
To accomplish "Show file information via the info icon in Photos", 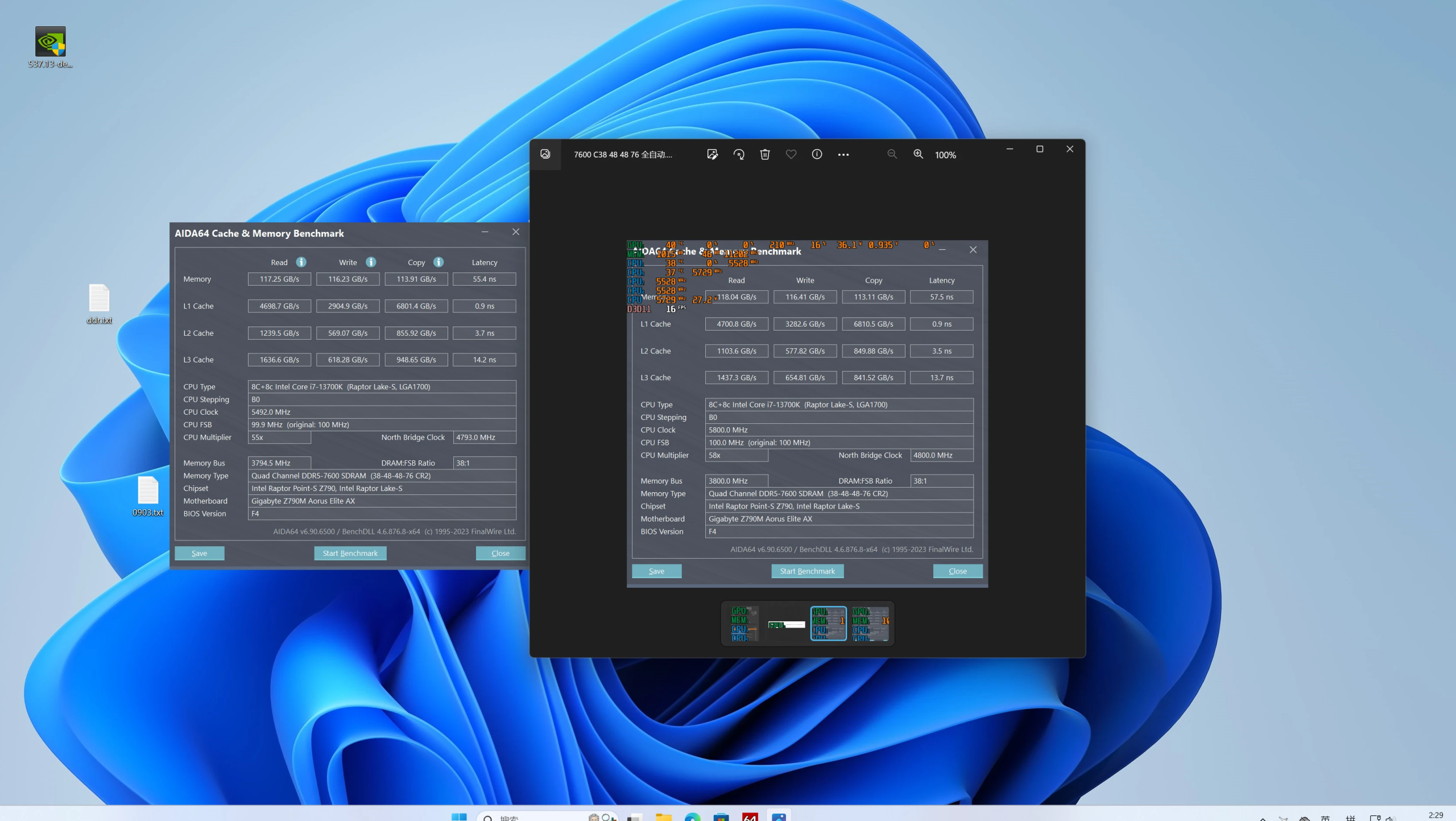I will tap(817, 154).
